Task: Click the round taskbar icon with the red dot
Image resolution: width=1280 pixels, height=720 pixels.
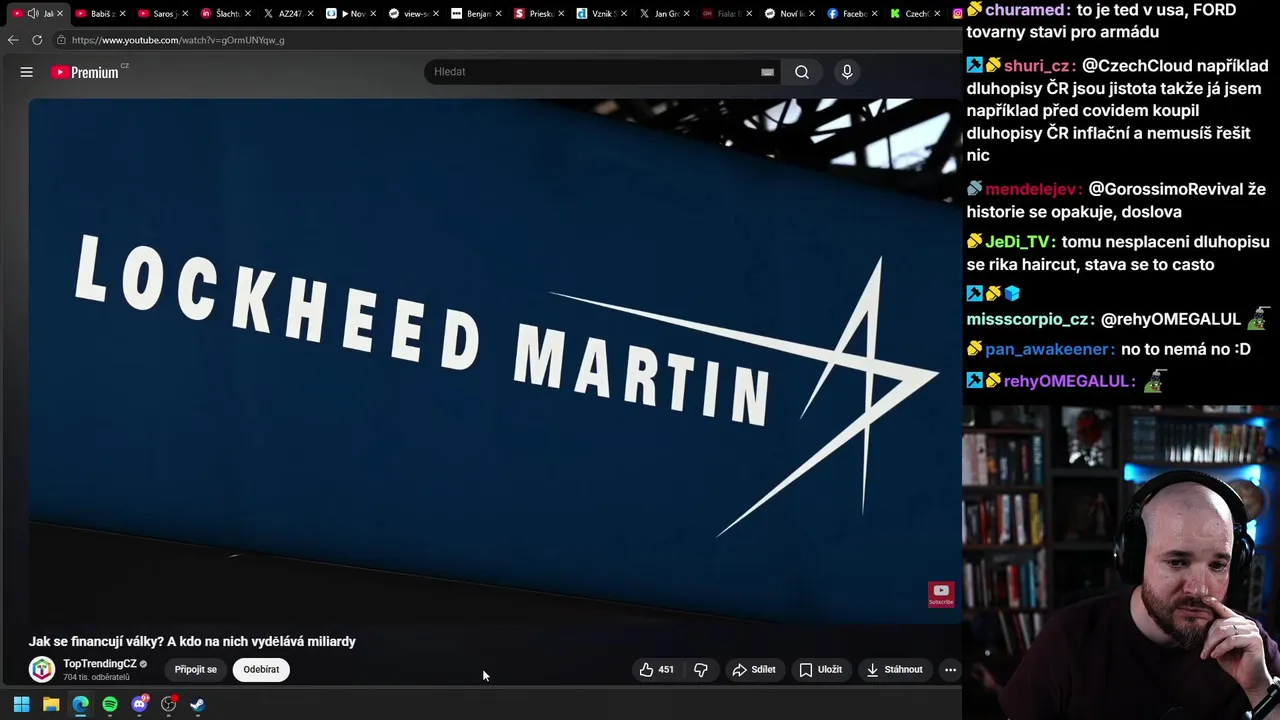Action: (x=169, y=704)
